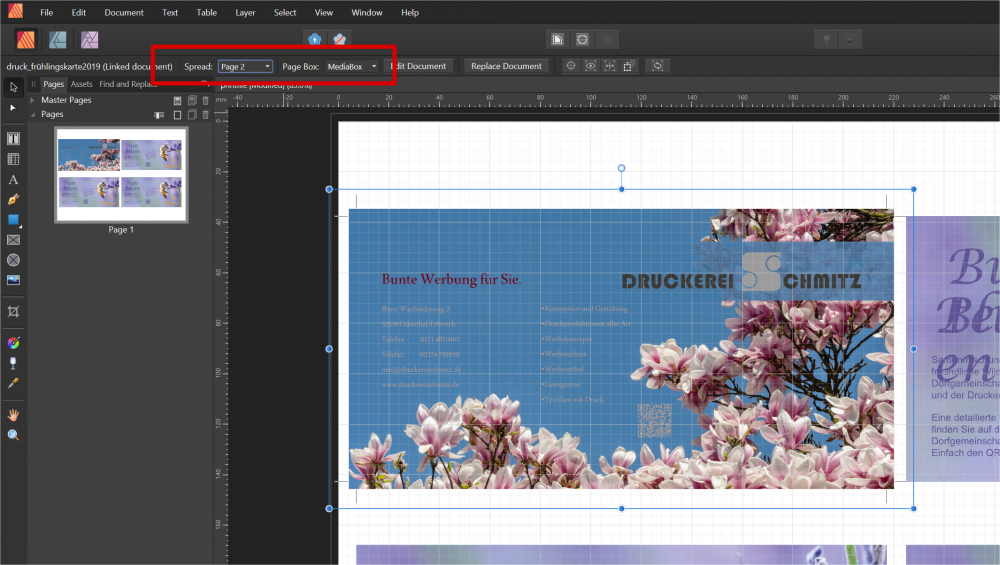Image resolution: width=1000 pixels, height=565 pixels.
Task: Click the page preflight icon in toolbar
Action: pos(557,40)
